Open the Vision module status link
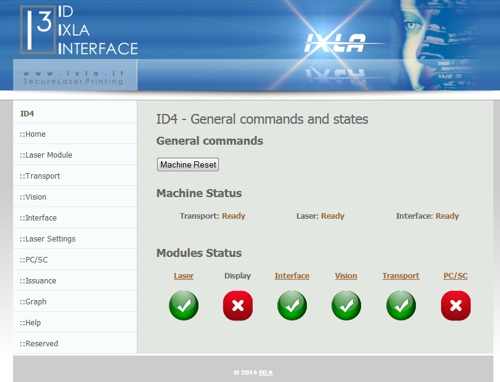 tap(346, 276)
